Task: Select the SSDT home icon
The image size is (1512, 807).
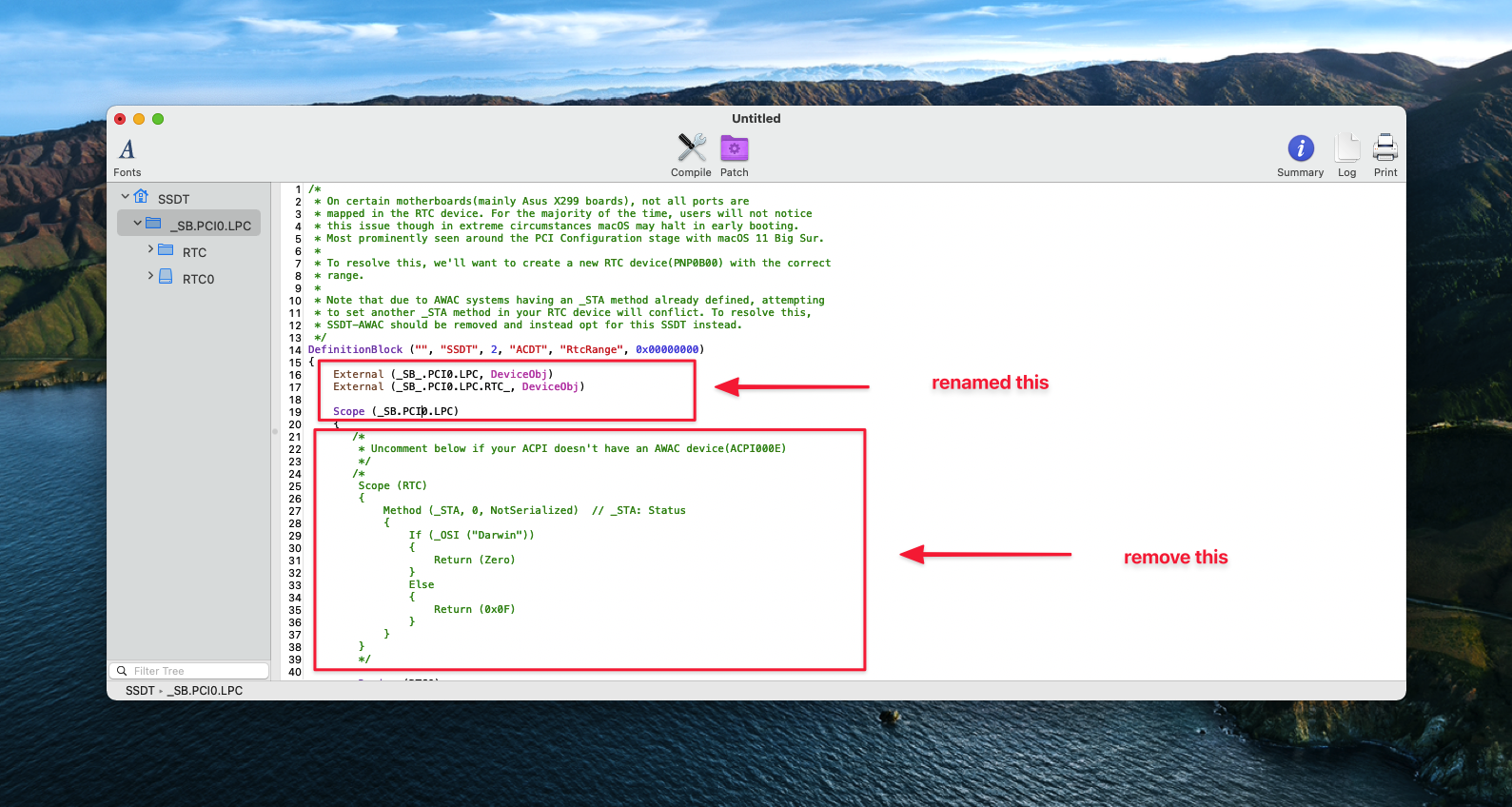Action: click(141, 197)
